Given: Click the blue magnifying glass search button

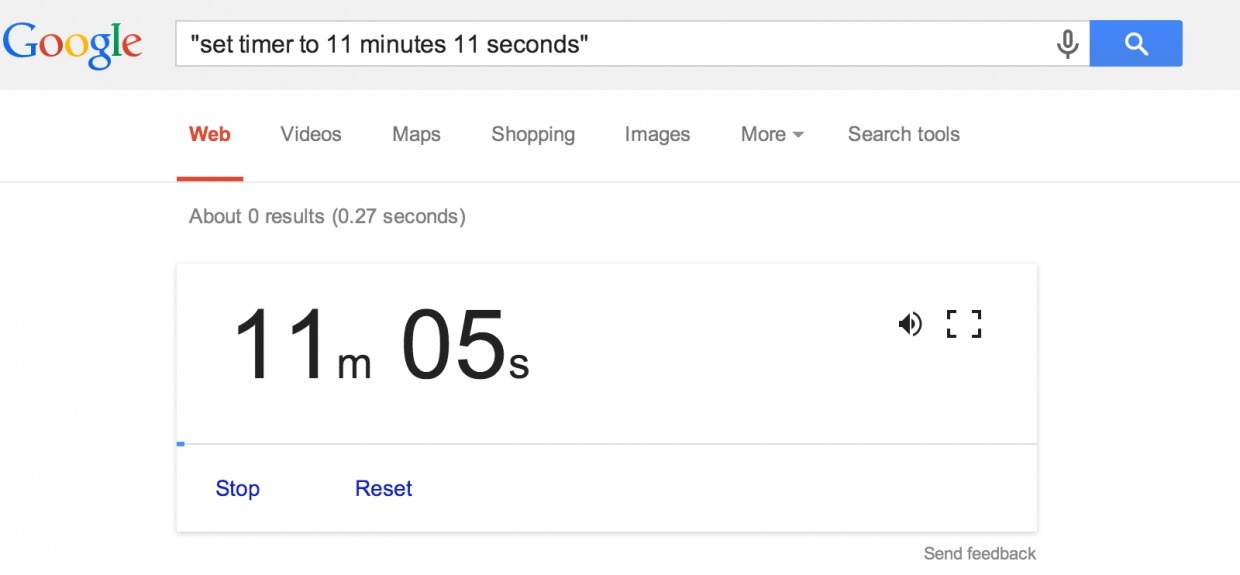Looking at the screenshot, I should point(1136,44).
